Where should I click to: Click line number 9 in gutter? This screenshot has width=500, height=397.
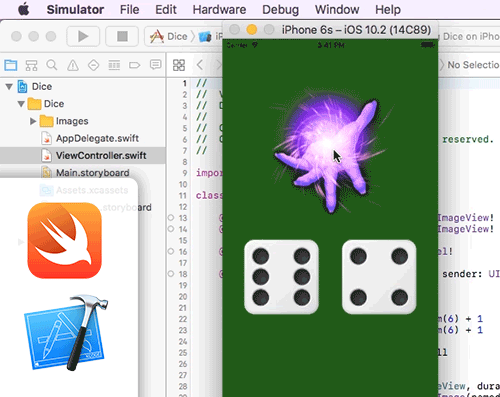[x=185, y=173]
